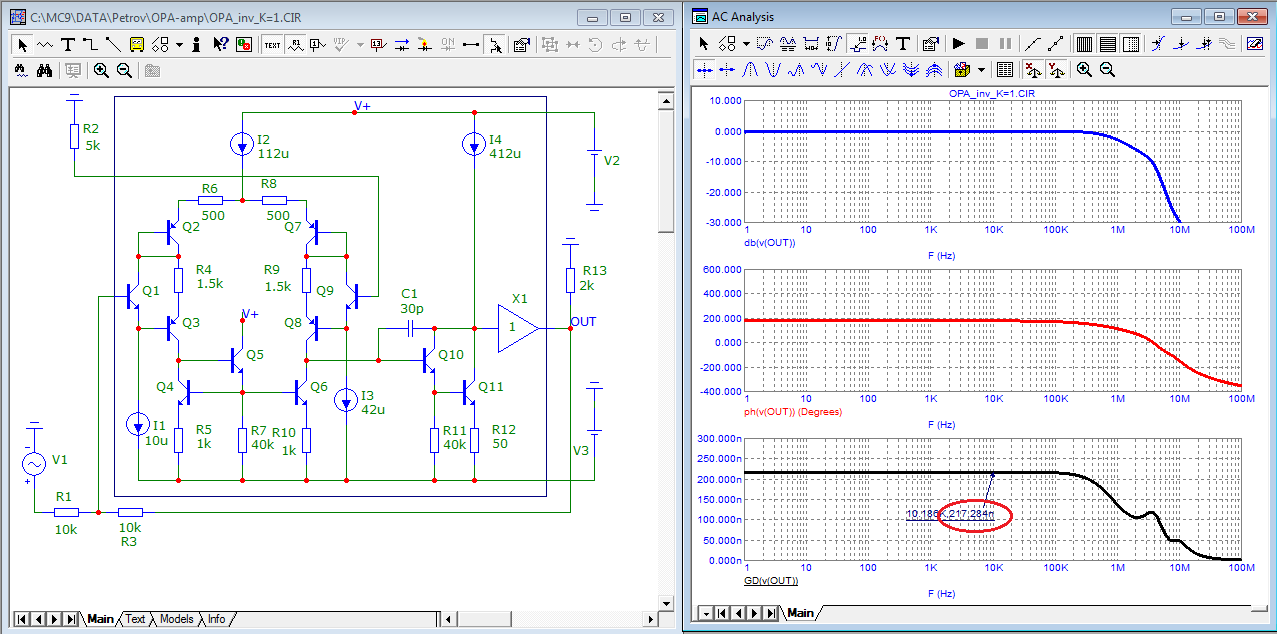
Task: Expand the component shapes dropdown arrow
Action: 179,44
